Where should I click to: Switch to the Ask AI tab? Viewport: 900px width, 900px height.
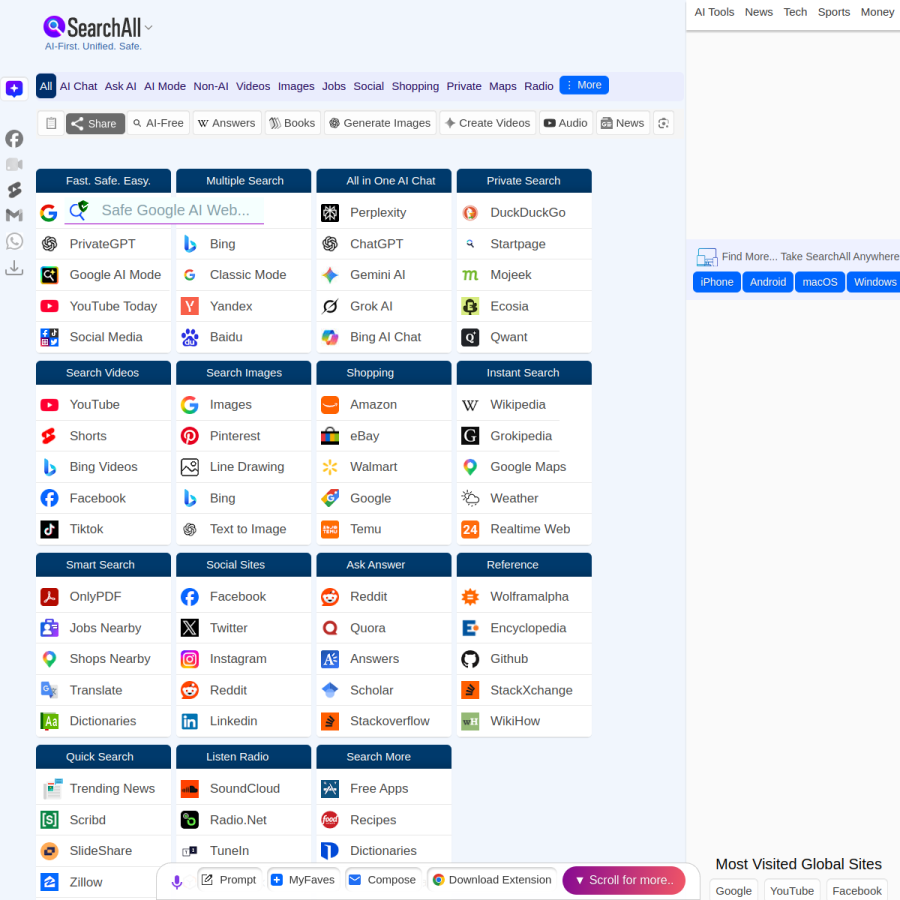point(121,86)
